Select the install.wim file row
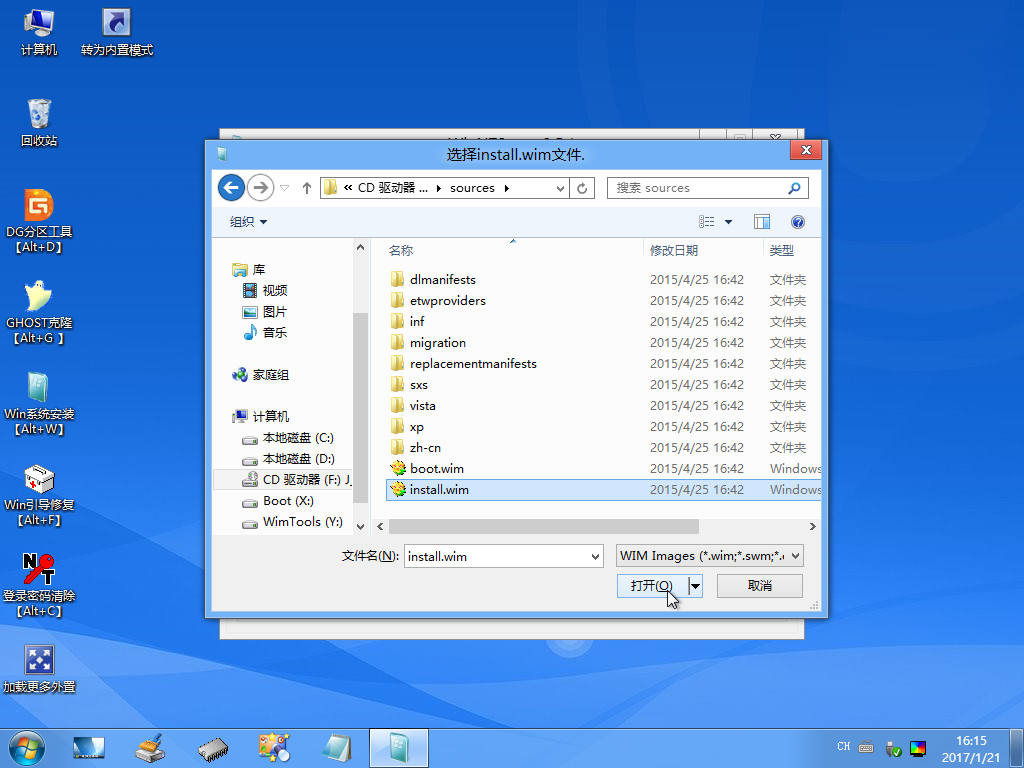The height and width of the screenshot is (768, 1024). coord(603,490)
